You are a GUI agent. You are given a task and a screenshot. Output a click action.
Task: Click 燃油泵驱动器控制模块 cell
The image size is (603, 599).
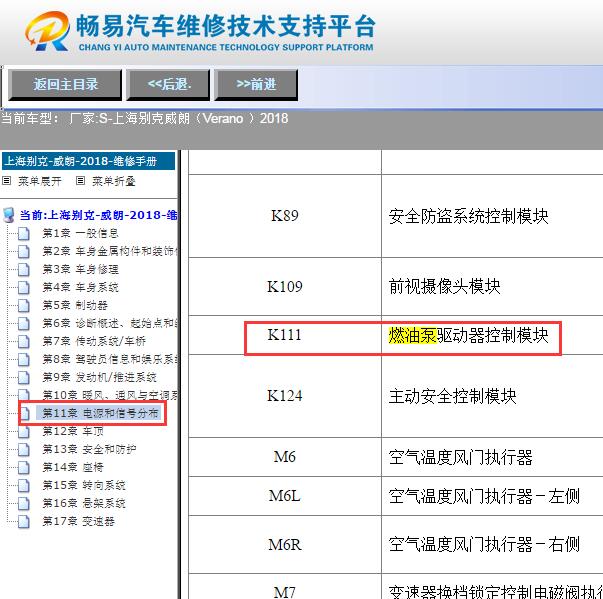click(x=492, y=335)
